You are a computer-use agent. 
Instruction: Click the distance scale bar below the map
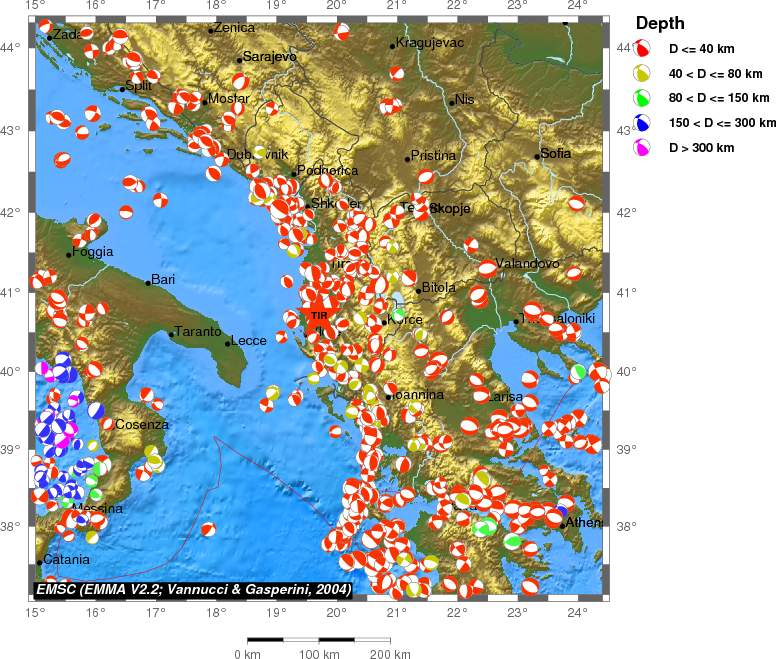pos(319,638)
